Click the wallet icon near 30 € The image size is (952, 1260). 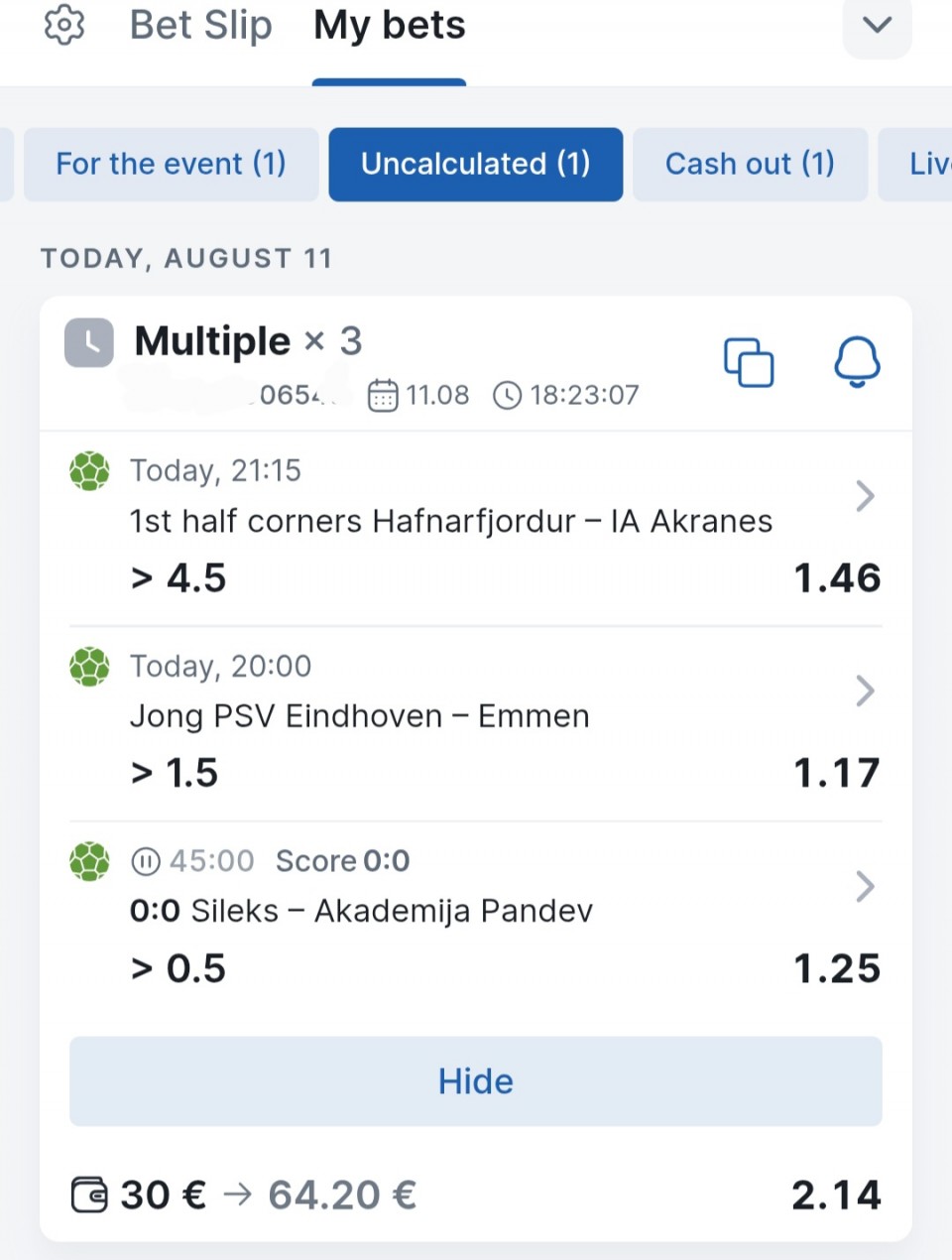pos(89,1195)
